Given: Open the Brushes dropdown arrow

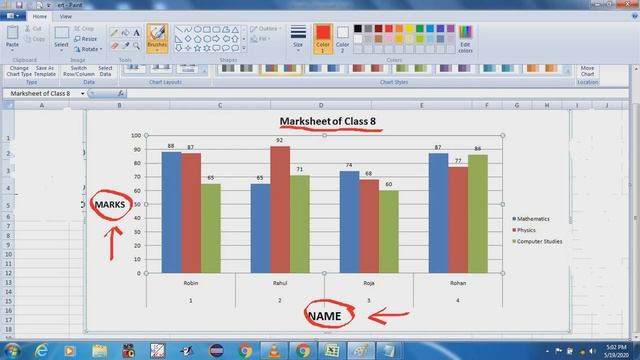Looking at the screenshot, I should pos(157,50).
